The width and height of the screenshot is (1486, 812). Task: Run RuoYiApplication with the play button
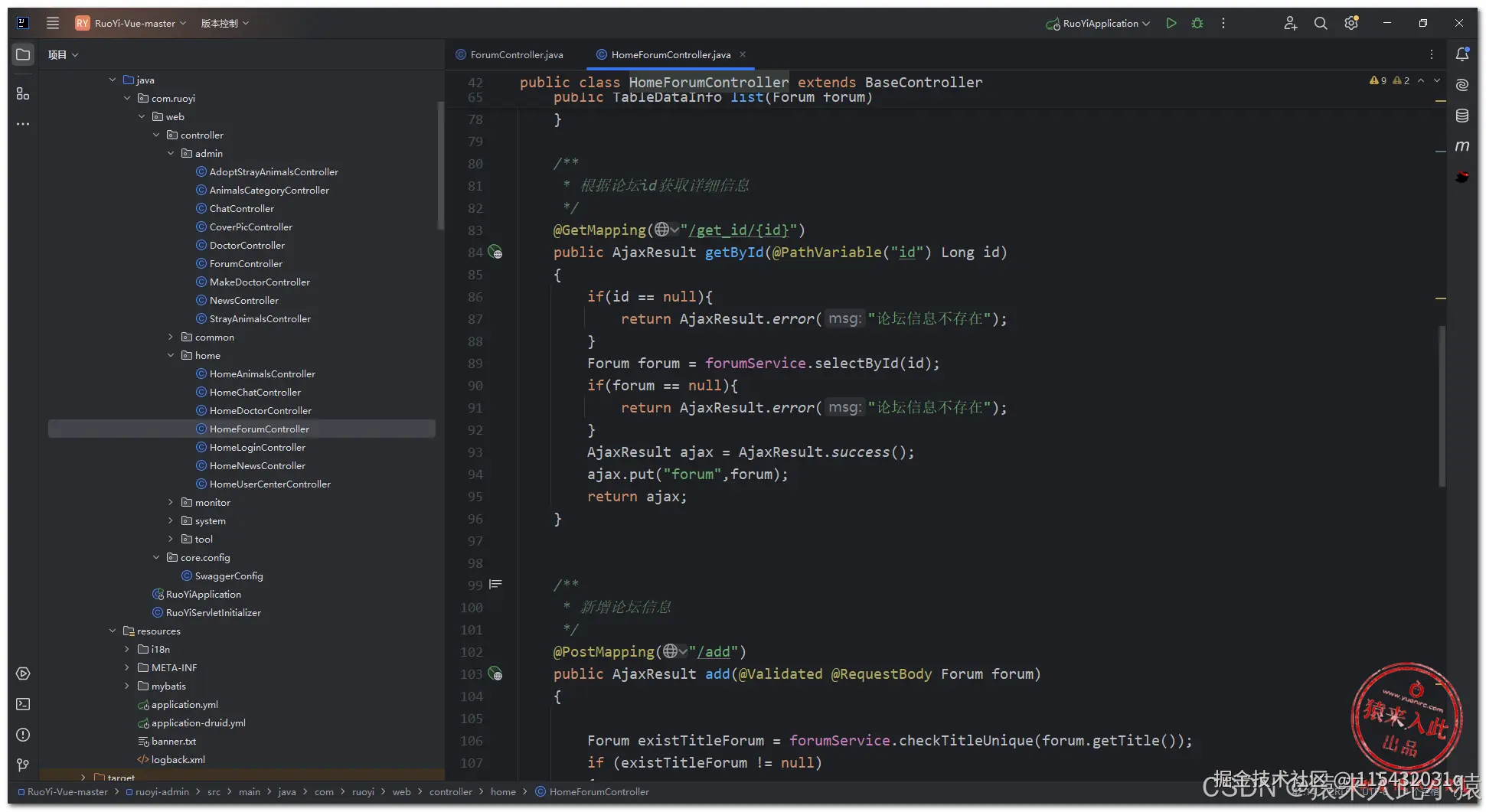pos(1171,23)
